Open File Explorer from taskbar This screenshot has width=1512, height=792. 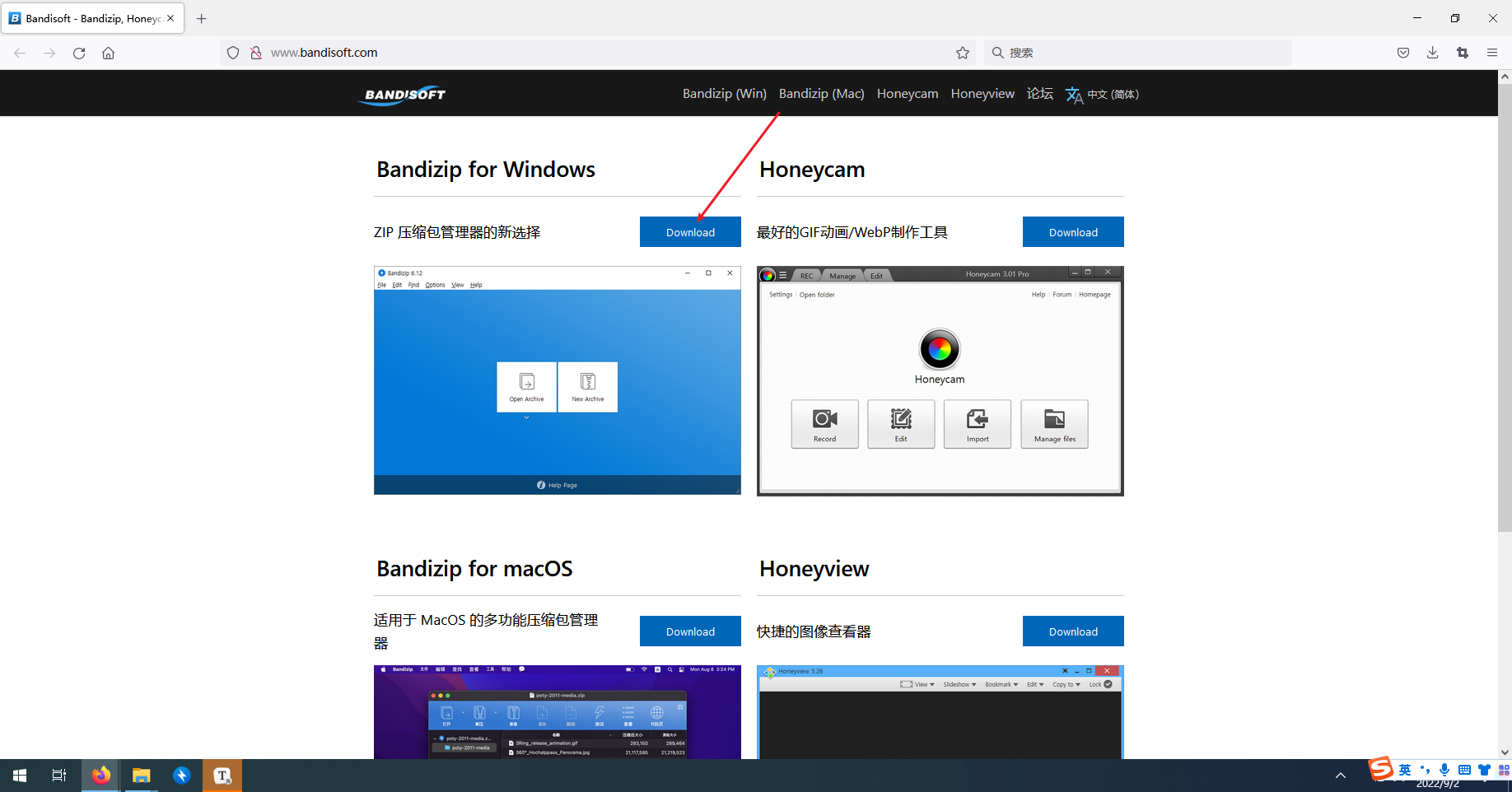[142, 776]
